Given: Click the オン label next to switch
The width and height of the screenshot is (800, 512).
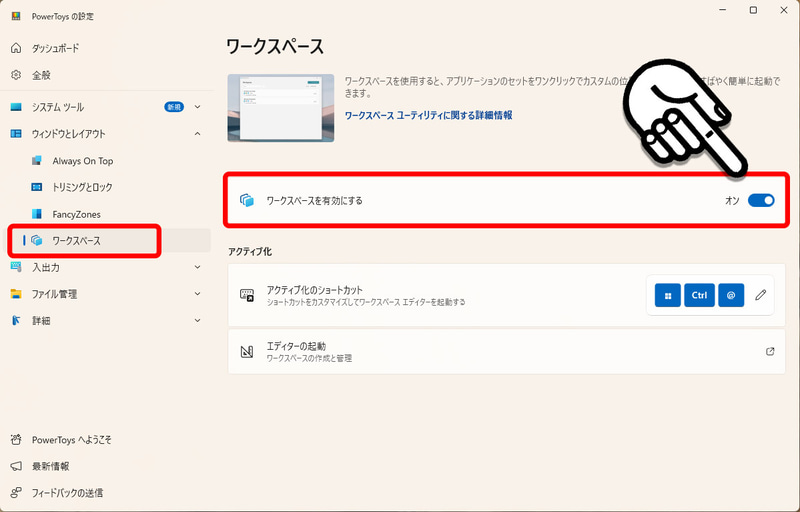Looking at the screenshot, I should click(732, 201).
